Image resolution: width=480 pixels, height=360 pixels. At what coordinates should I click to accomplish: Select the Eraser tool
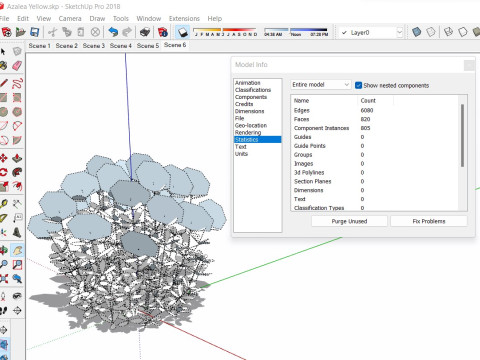coord(17,66)
